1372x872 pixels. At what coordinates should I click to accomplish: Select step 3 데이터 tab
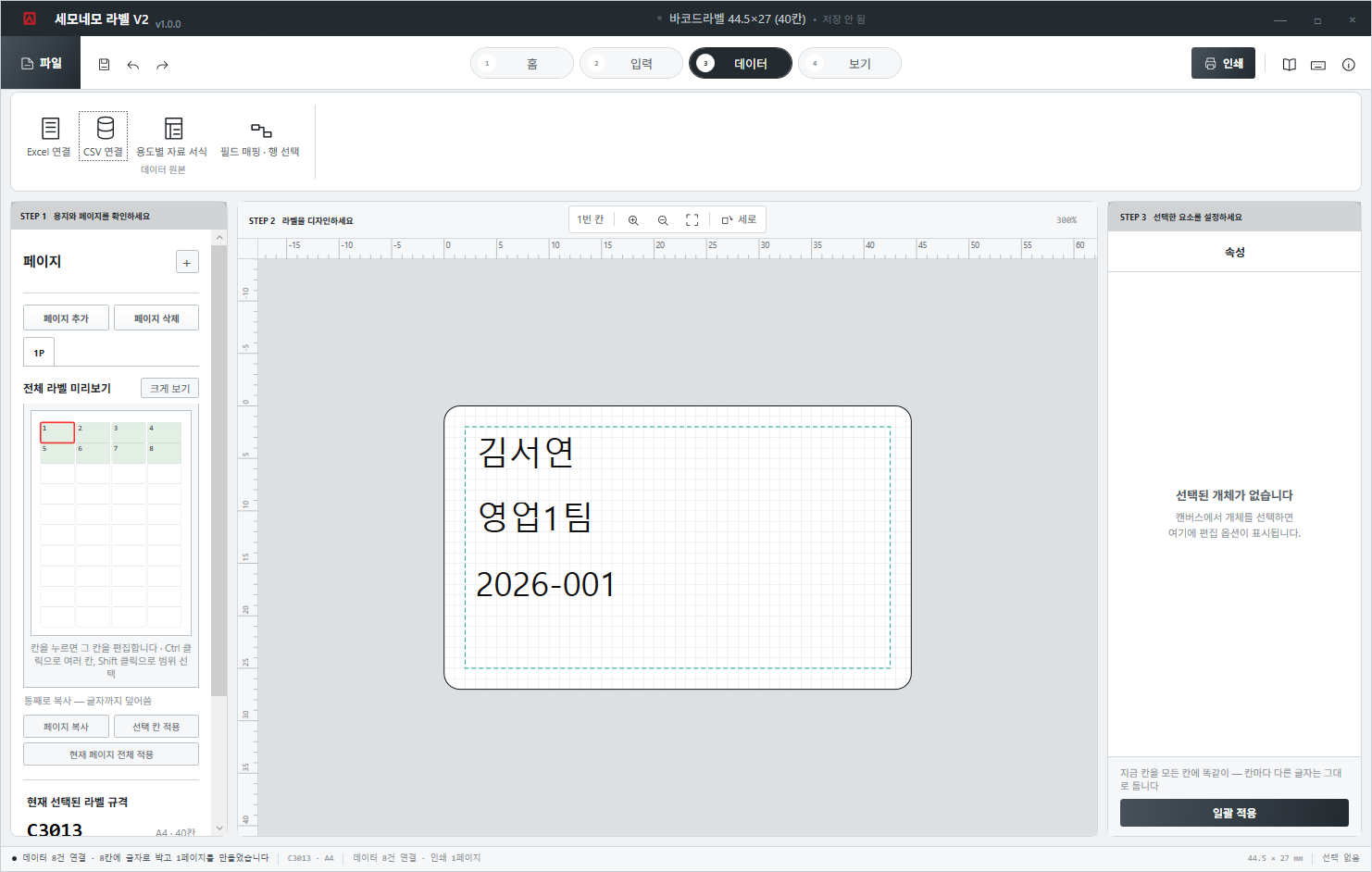pos(741,63)
